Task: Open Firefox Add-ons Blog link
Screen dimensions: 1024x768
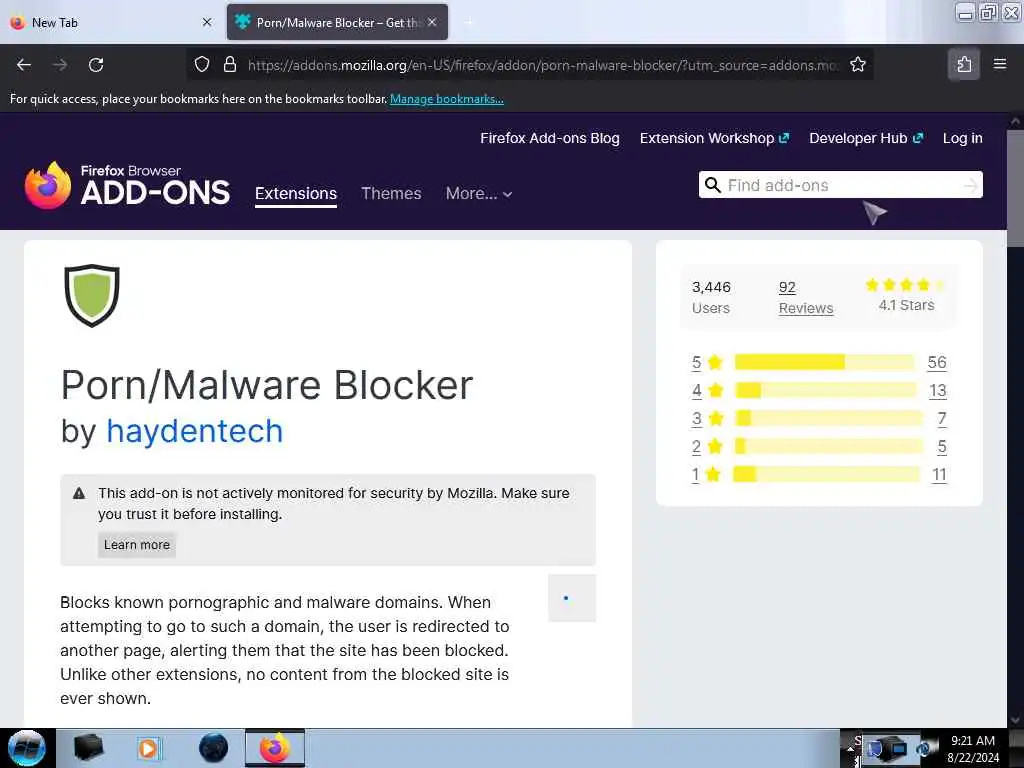Action: 550,138
